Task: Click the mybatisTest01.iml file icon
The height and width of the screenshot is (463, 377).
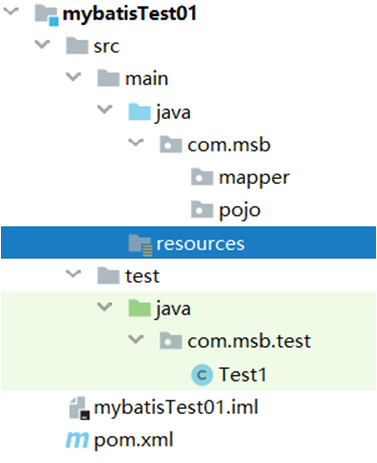Action: [79, 408]
